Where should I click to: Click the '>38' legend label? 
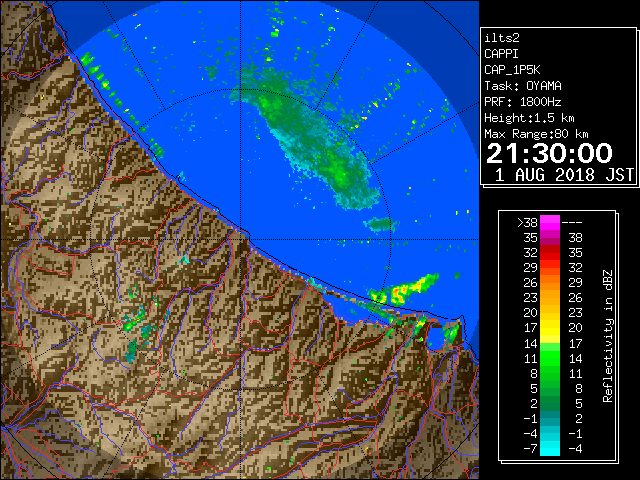click(x=527, y=222)
